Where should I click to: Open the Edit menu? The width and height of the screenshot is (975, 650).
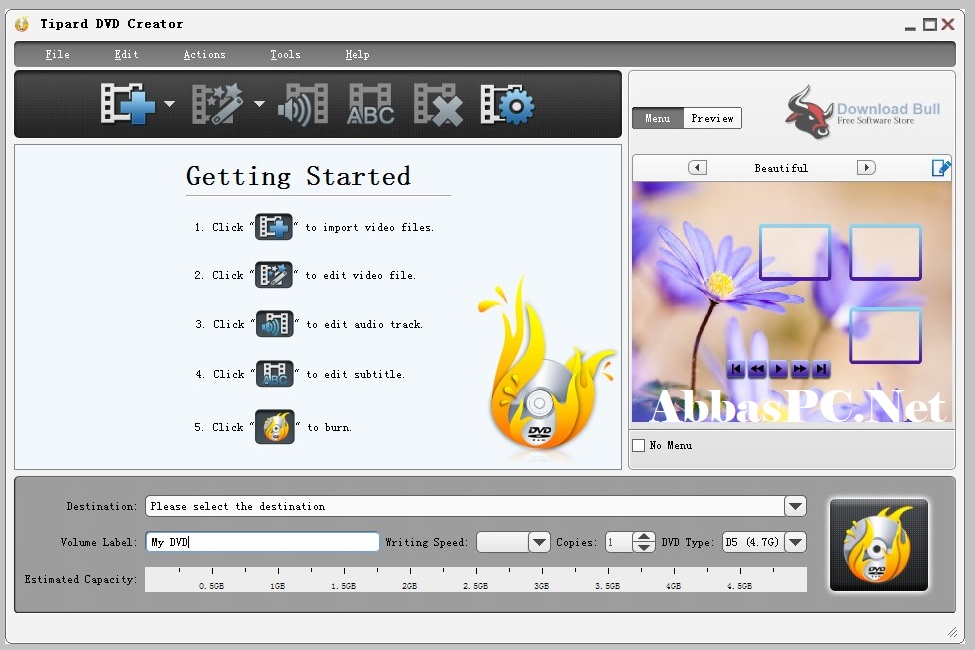[126, 55]
